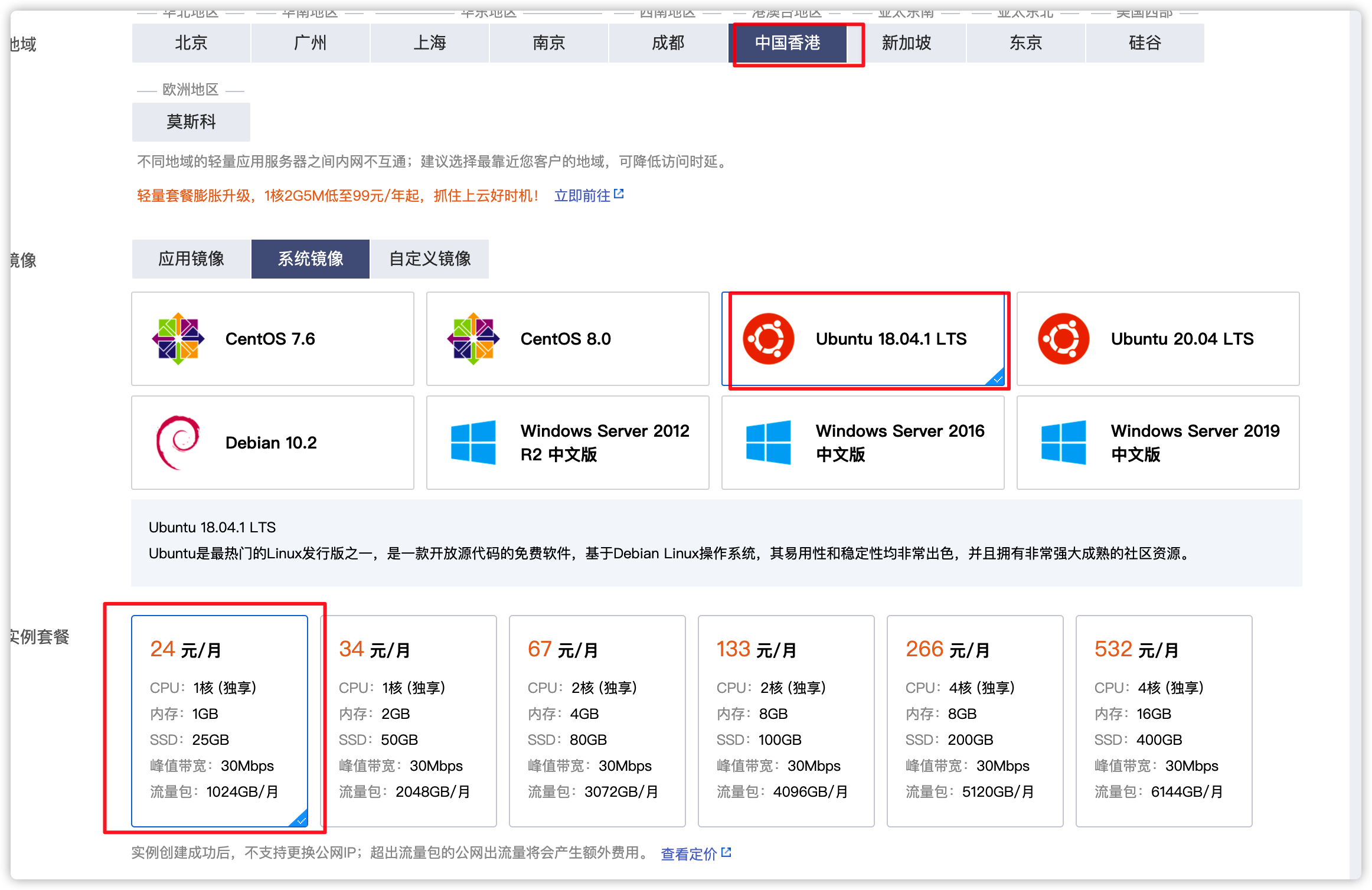Switch to the 应用镜像 tab
The width and height of the screenshot is (1372, 890).
point(191,259)
